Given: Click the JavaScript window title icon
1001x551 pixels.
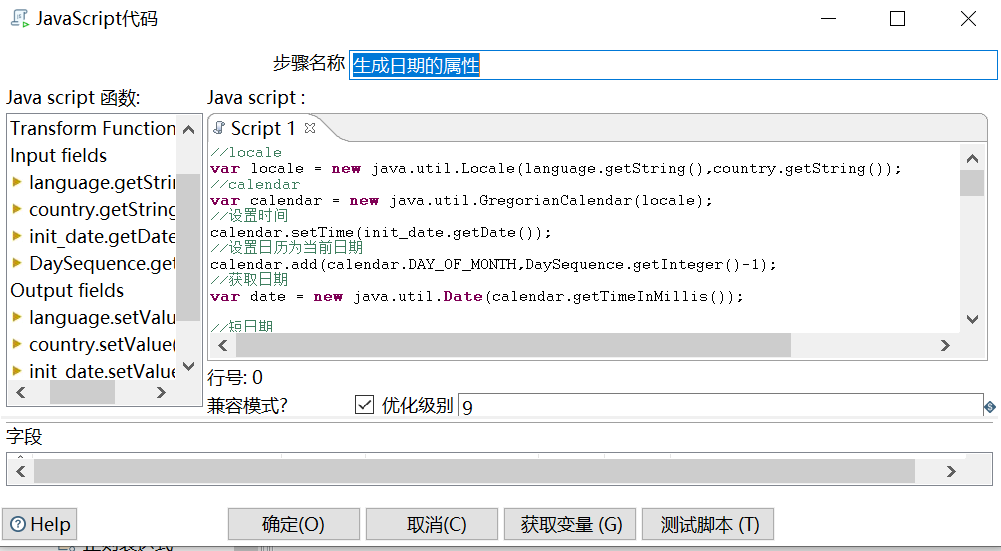Looking at the screenshot, I should pyautogui.click(x=20, y=18).
